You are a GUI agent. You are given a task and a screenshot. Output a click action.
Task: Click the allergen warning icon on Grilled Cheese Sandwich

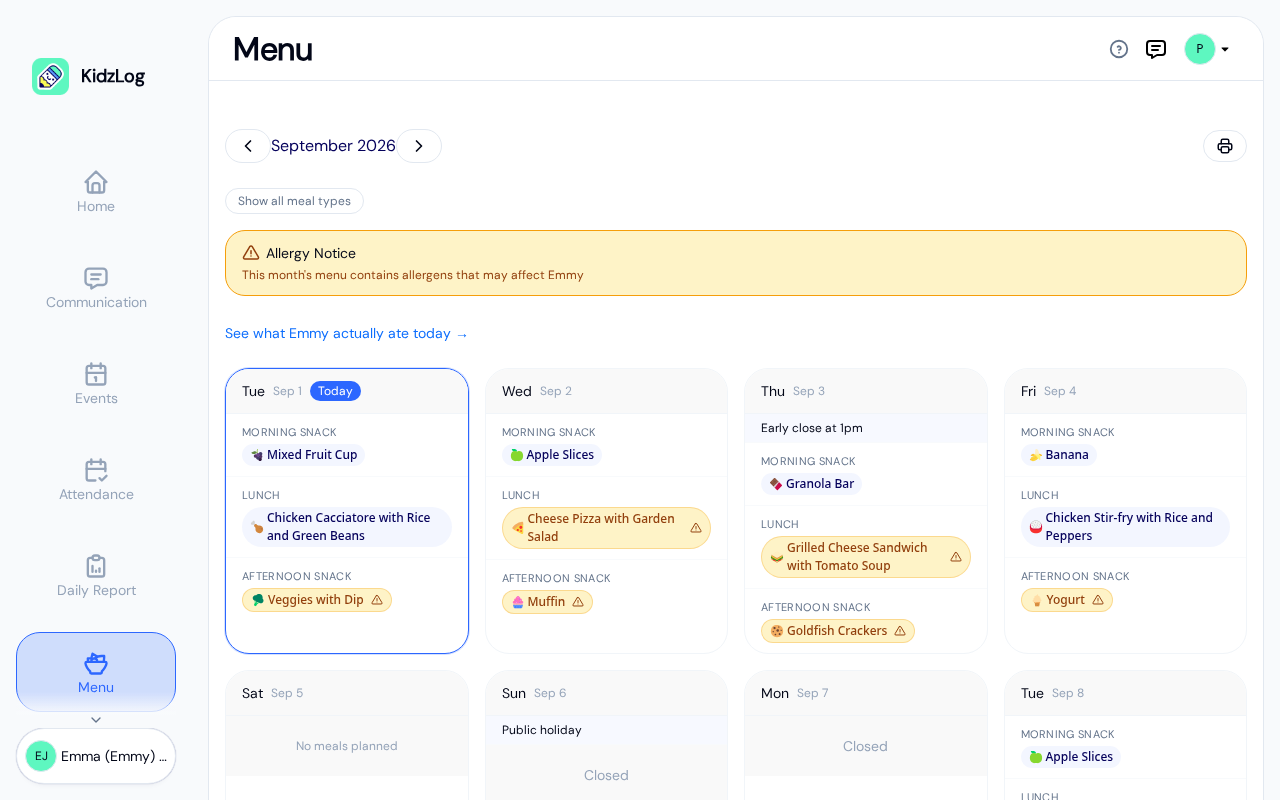click(956, 557)
